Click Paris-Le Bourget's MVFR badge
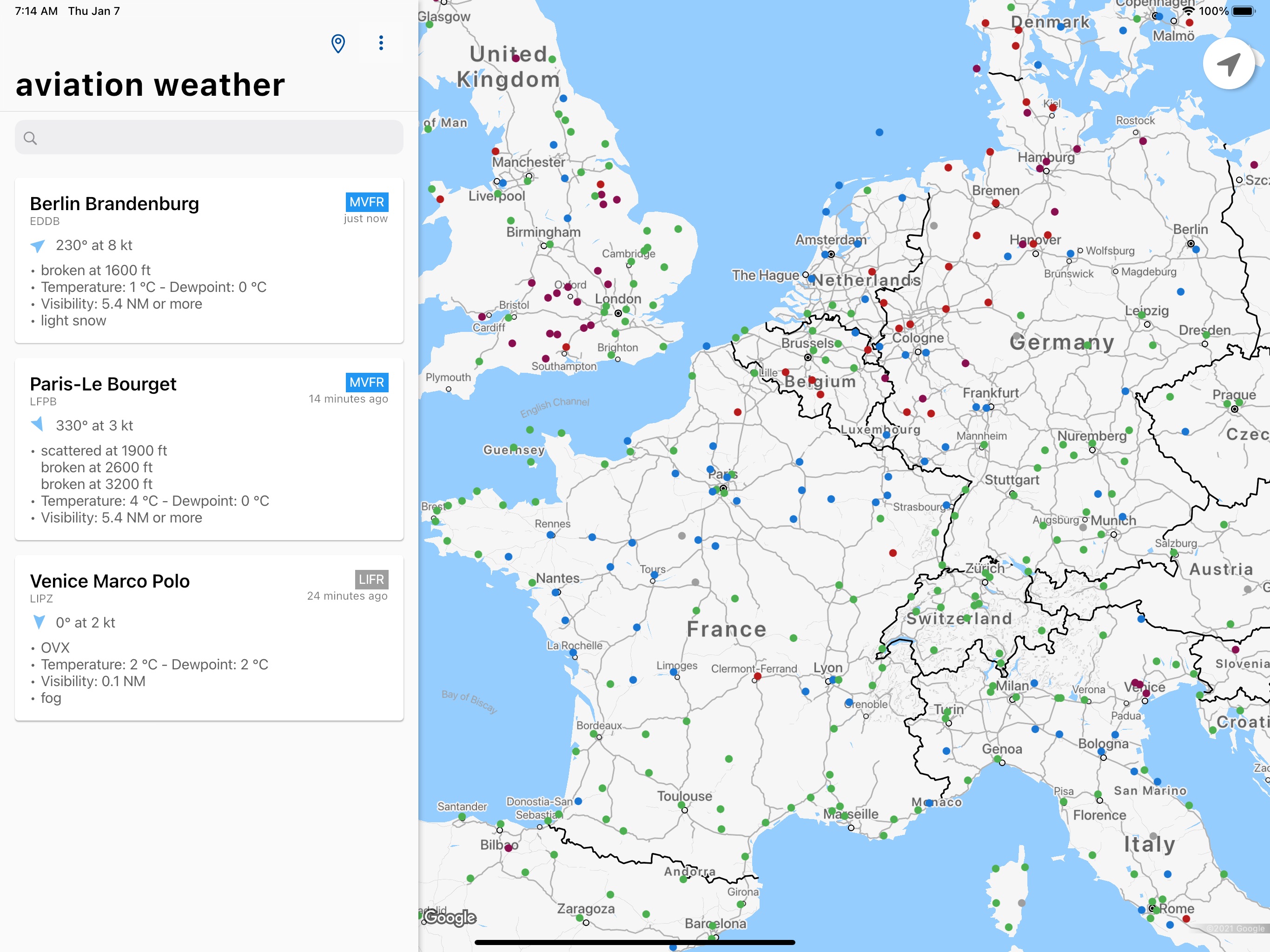This screenshot has height=952, width=1270. (366, 383)
